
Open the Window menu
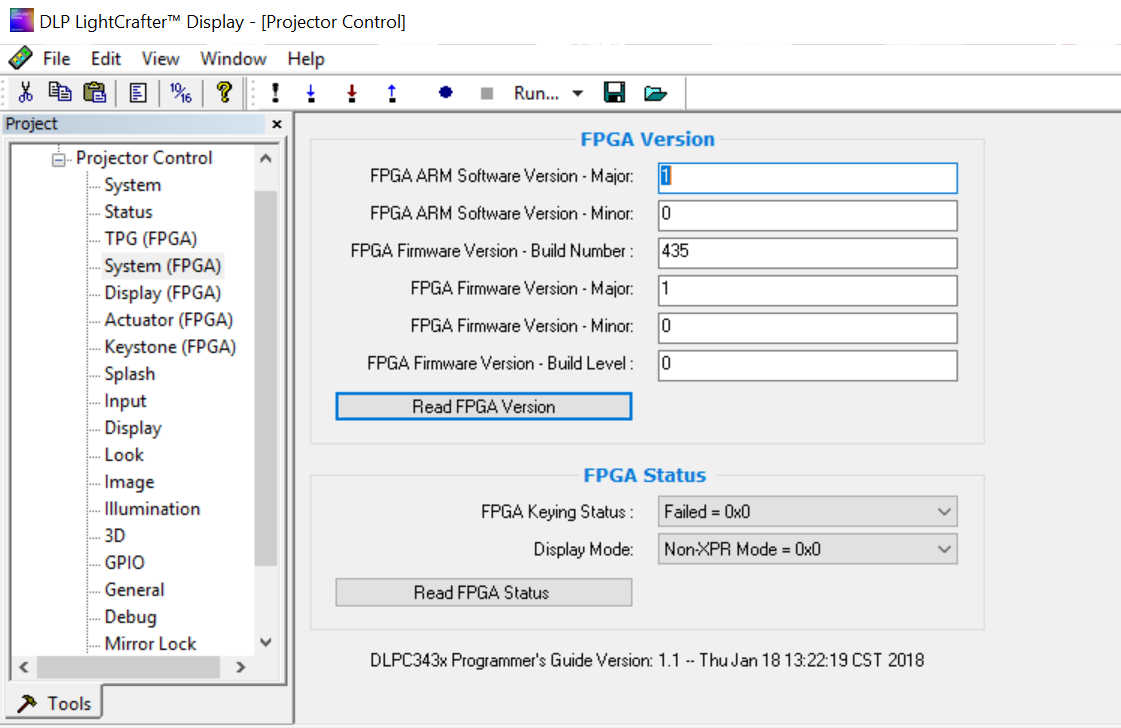tap(233, 59)
